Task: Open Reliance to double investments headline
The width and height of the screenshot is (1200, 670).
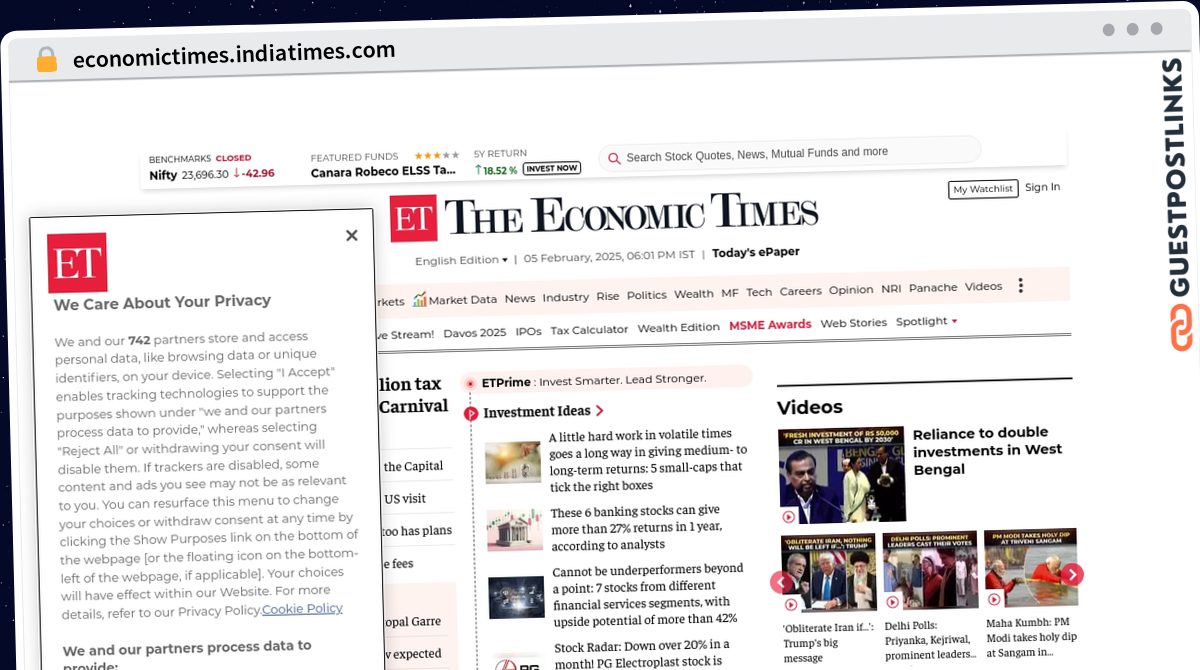Action: point(987,451)
